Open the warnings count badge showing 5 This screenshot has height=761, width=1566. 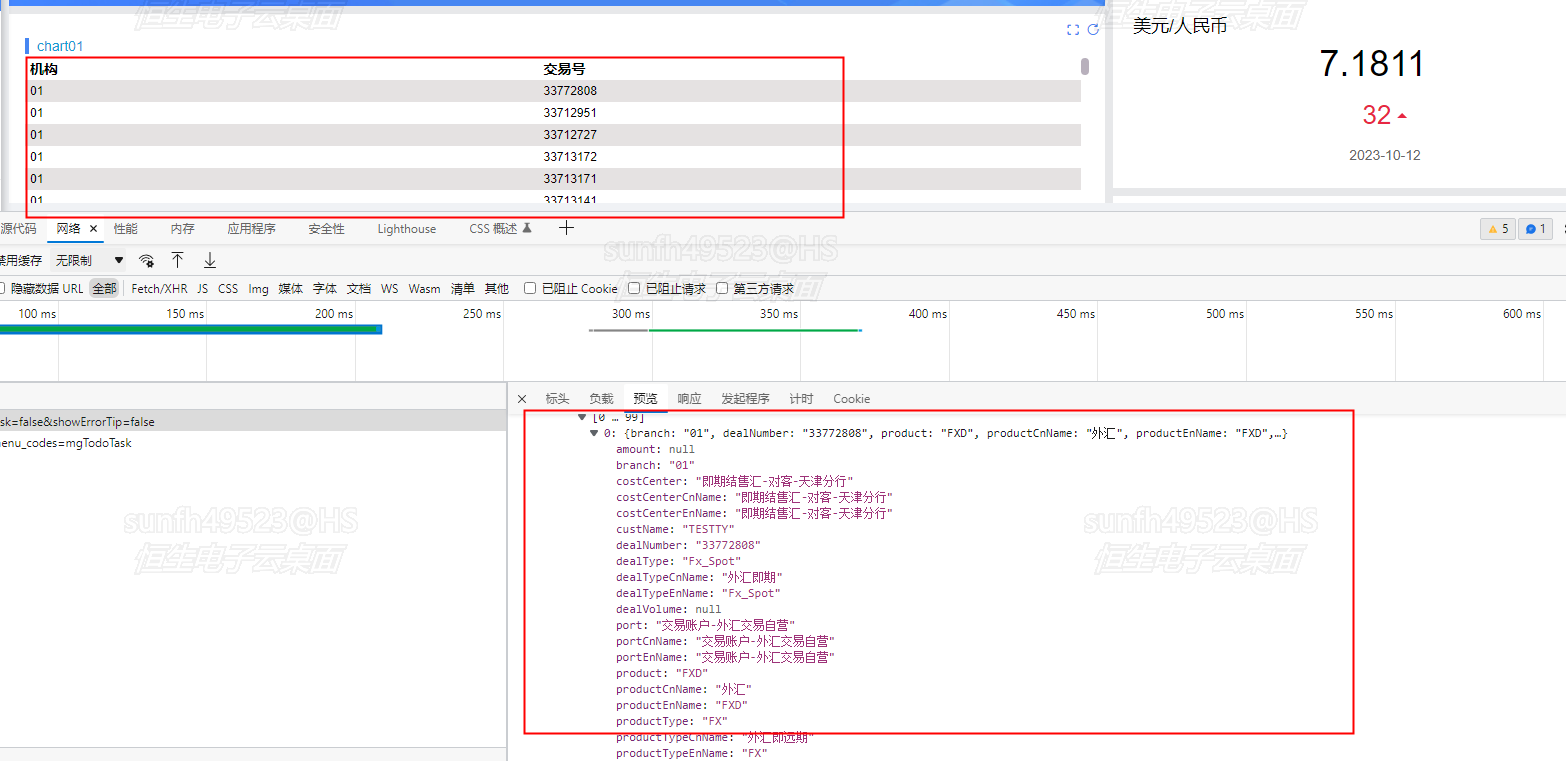1497,229
